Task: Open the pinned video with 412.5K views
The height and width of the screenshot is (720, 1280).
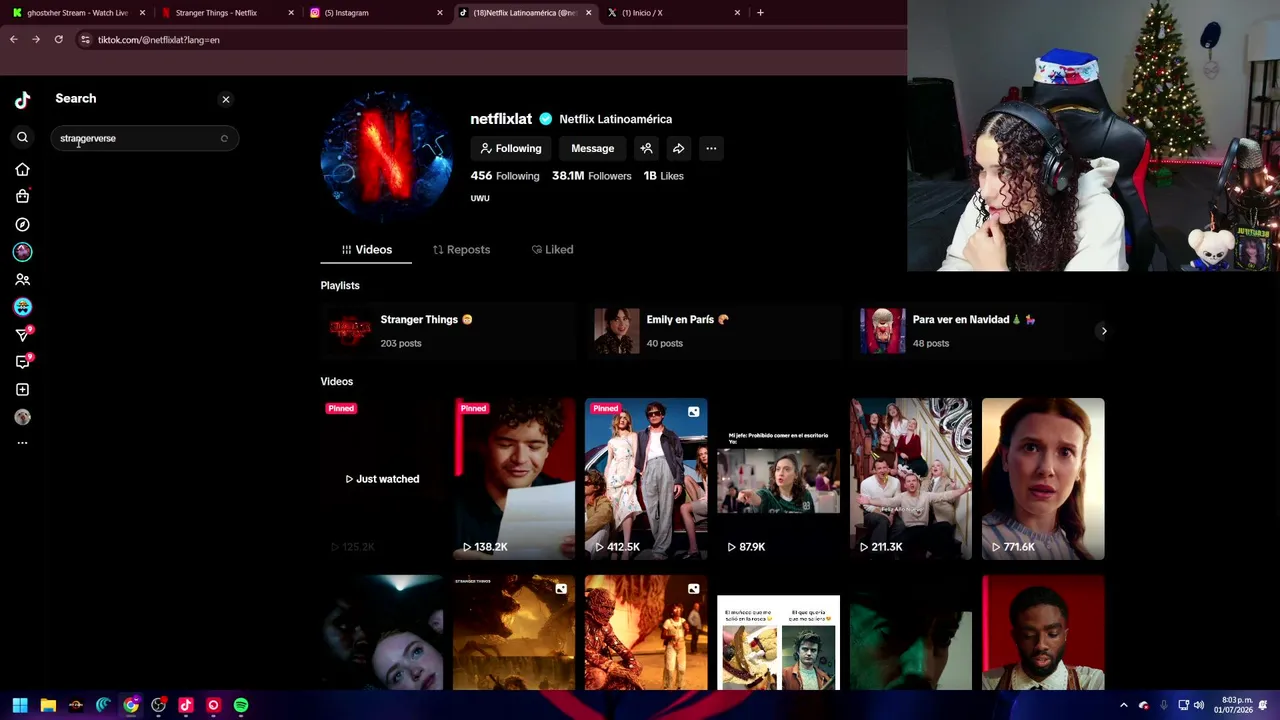Action: [646, 479]
